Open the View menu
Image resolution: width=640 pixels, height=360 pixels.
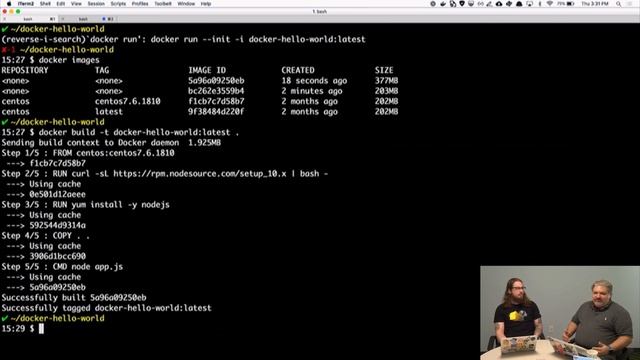(76, 4)
